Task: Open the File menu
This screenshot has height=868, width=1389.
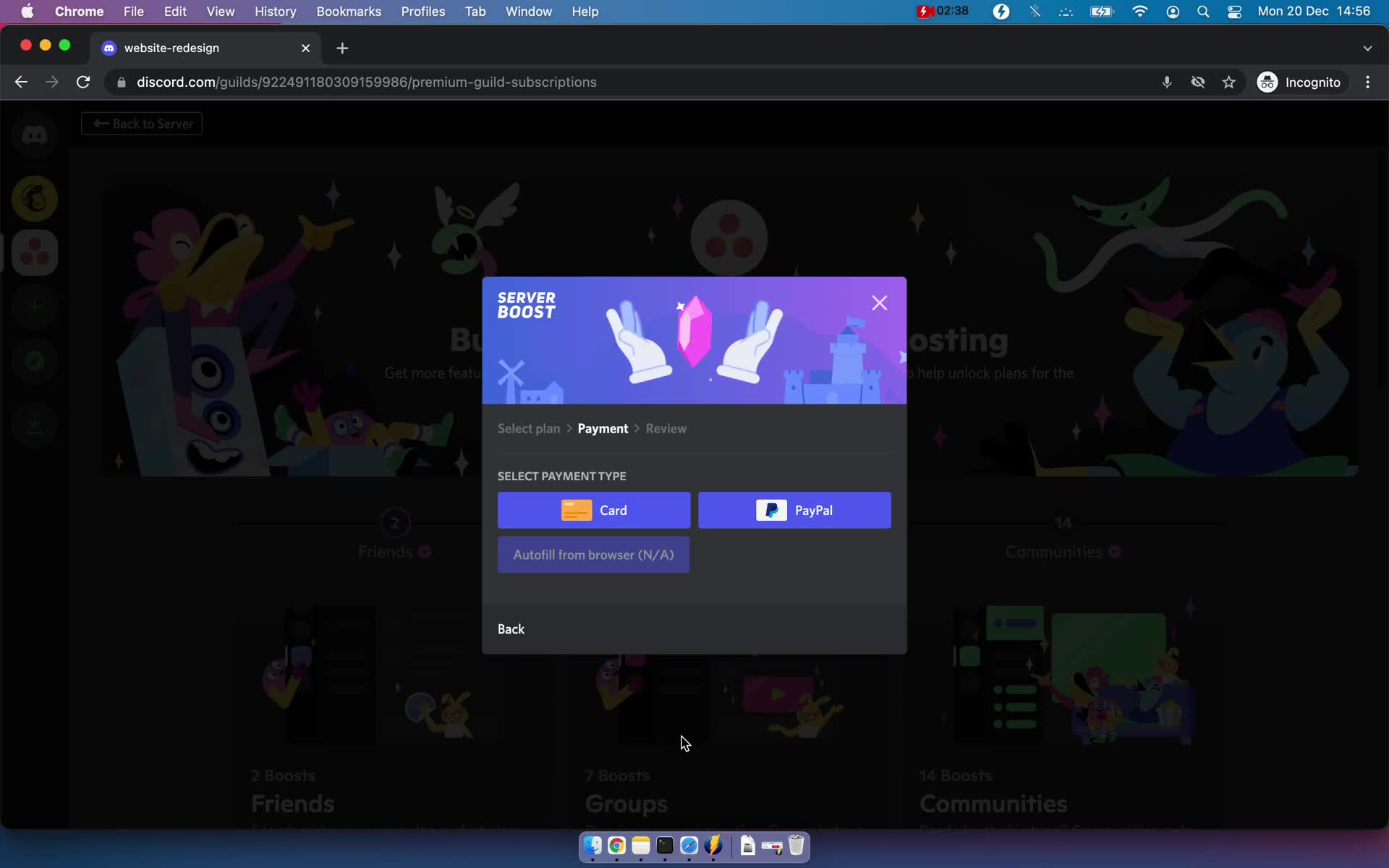Action: (134, 12)
